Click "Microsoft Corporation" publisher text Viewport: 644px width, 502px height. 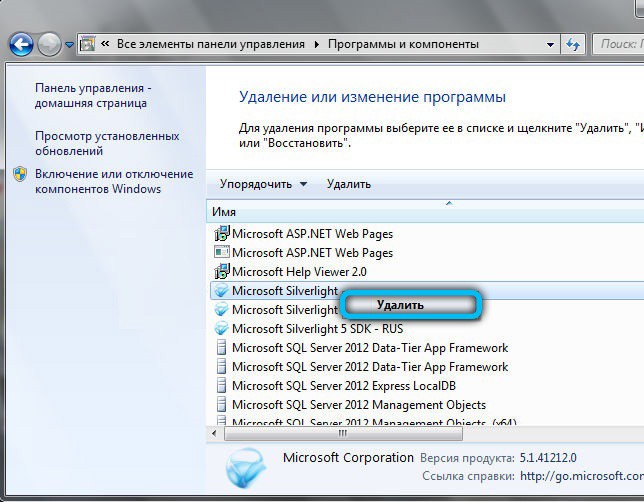pos(348,457)
